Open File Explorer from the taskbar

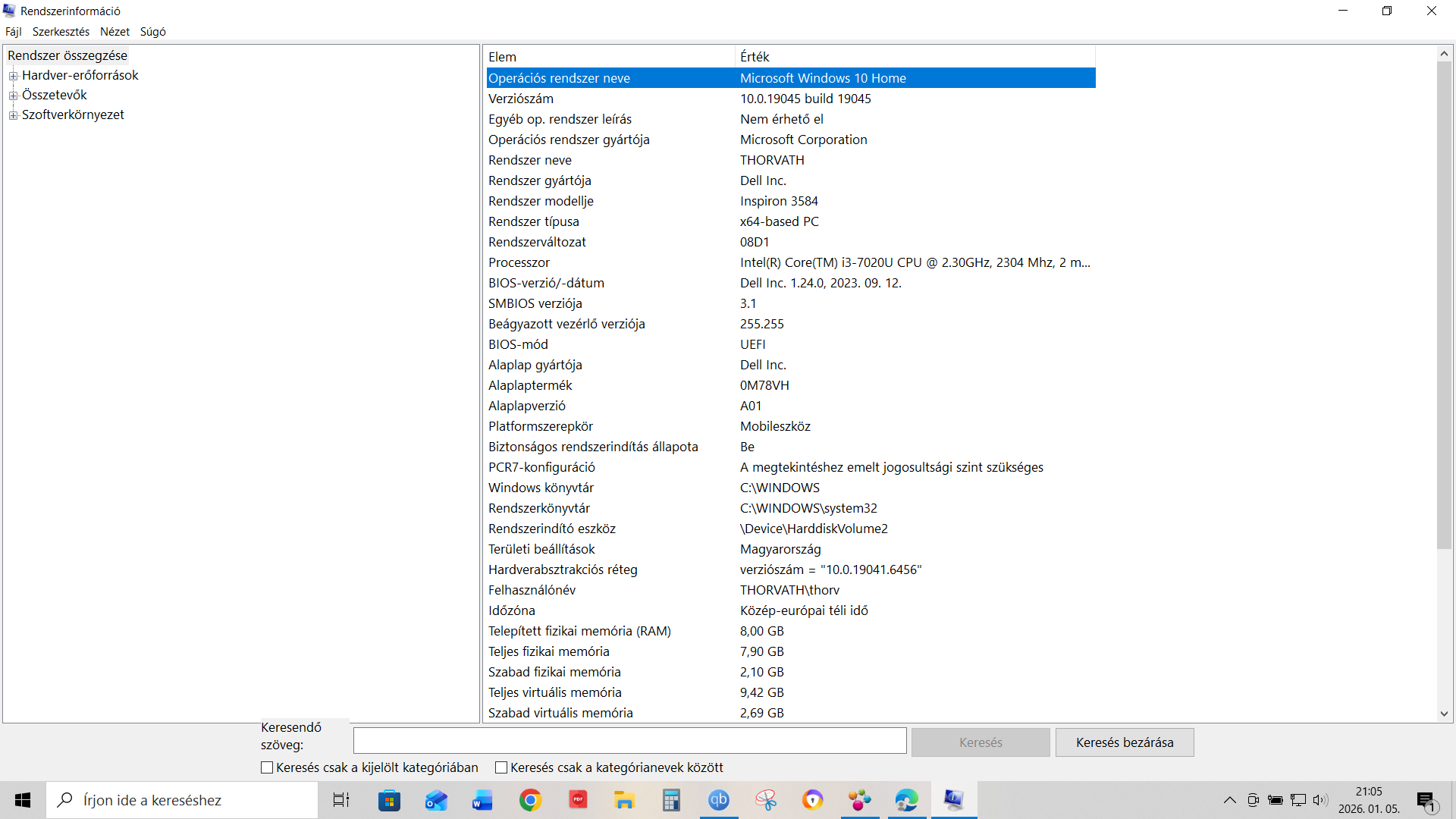[x=624, y=800]
